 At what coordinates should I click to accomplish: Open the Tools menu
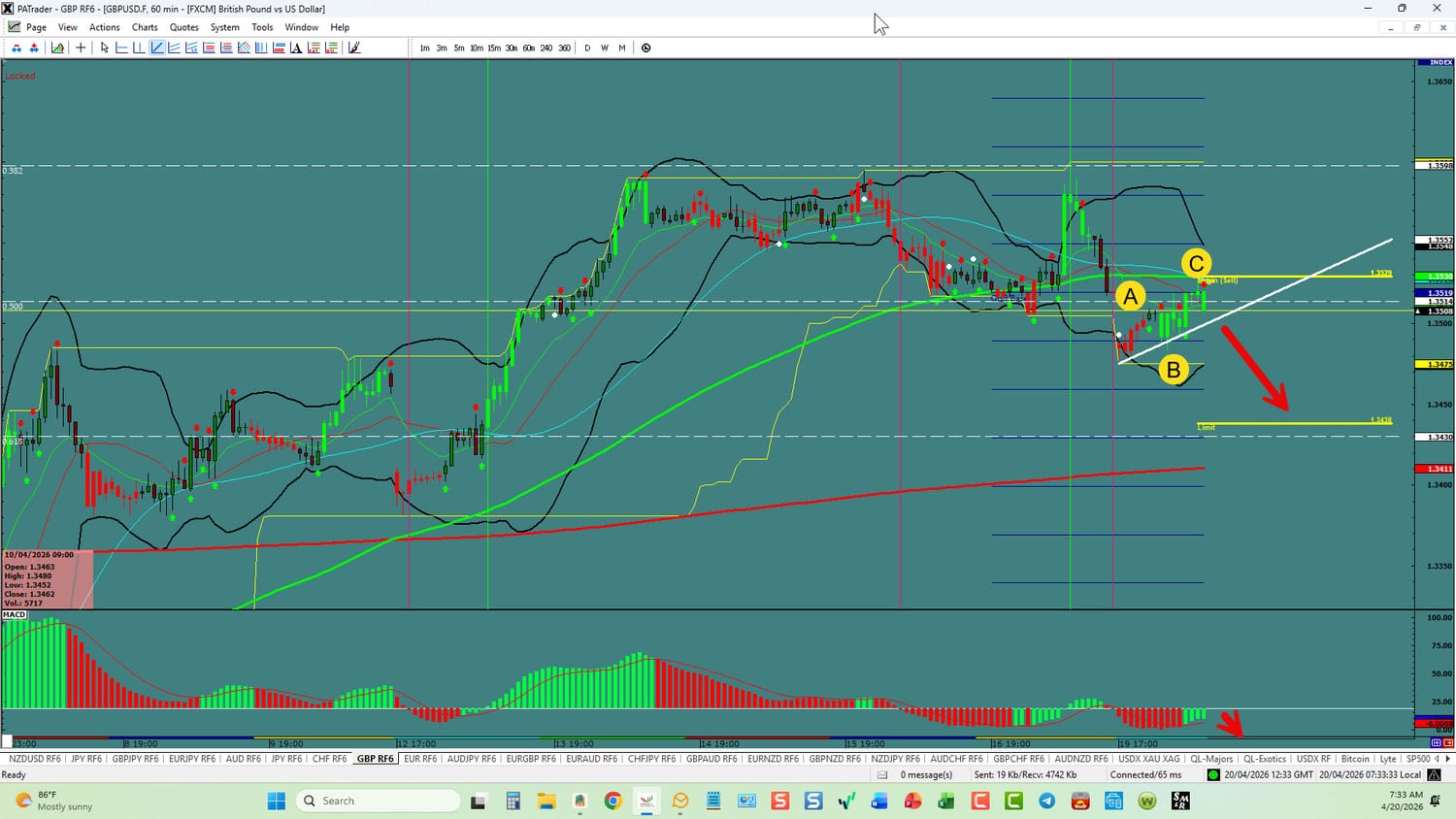point(262,27)
